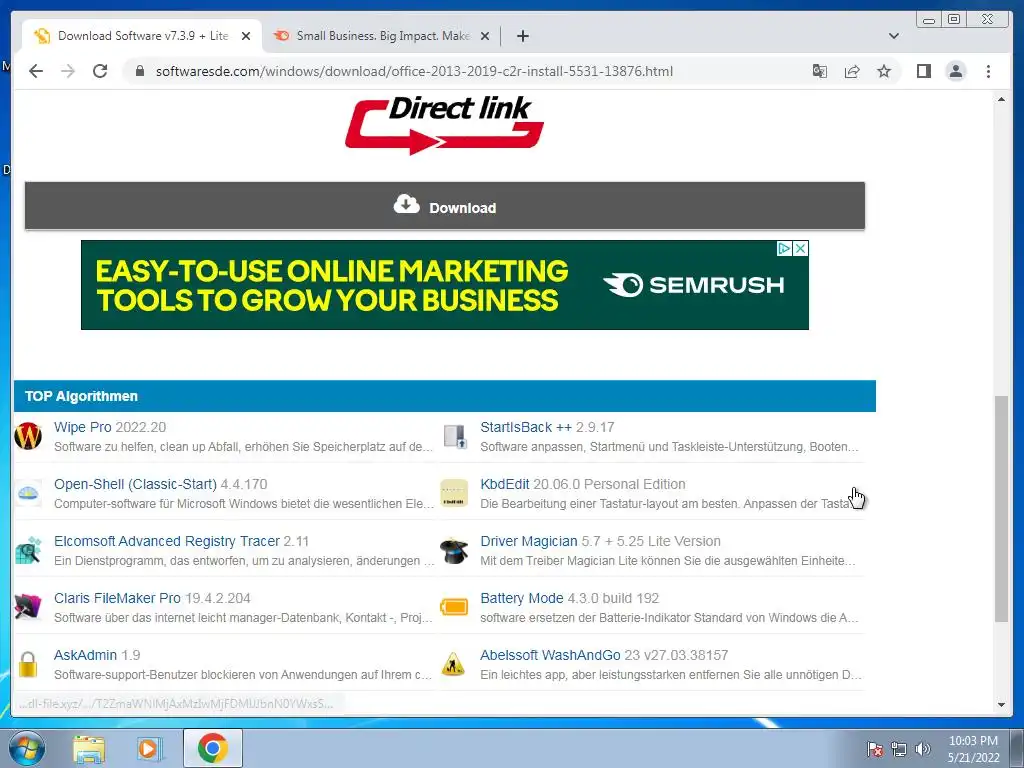
Task: Click the Abelssoft WashAndGo icon
Action: click(453, 664)
